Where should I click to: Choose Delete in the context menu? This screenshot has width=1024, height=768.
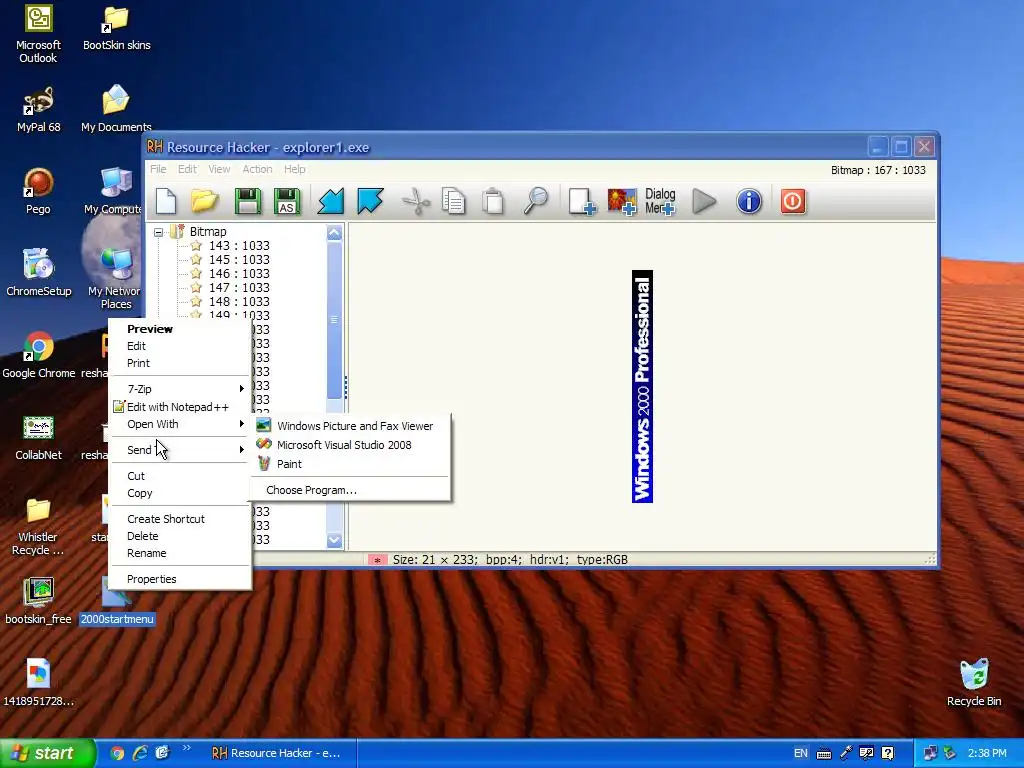[180, 536]
